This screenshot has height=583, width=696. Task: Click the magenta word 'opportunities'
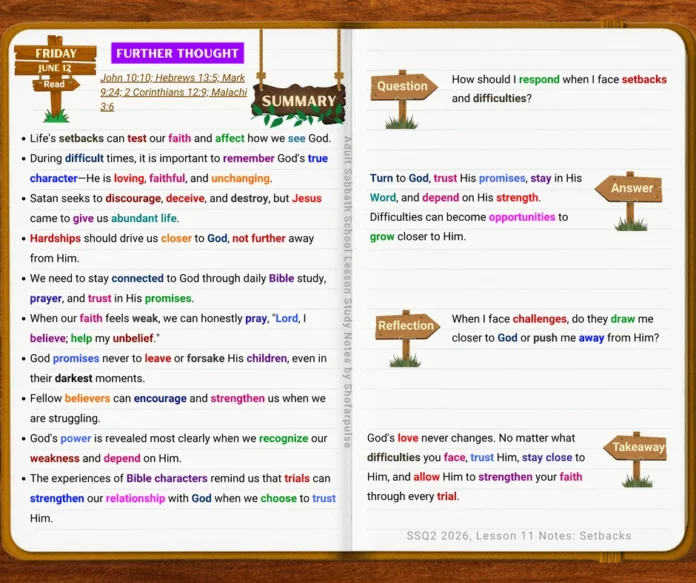pyautogui.click(x=522, y=217)
